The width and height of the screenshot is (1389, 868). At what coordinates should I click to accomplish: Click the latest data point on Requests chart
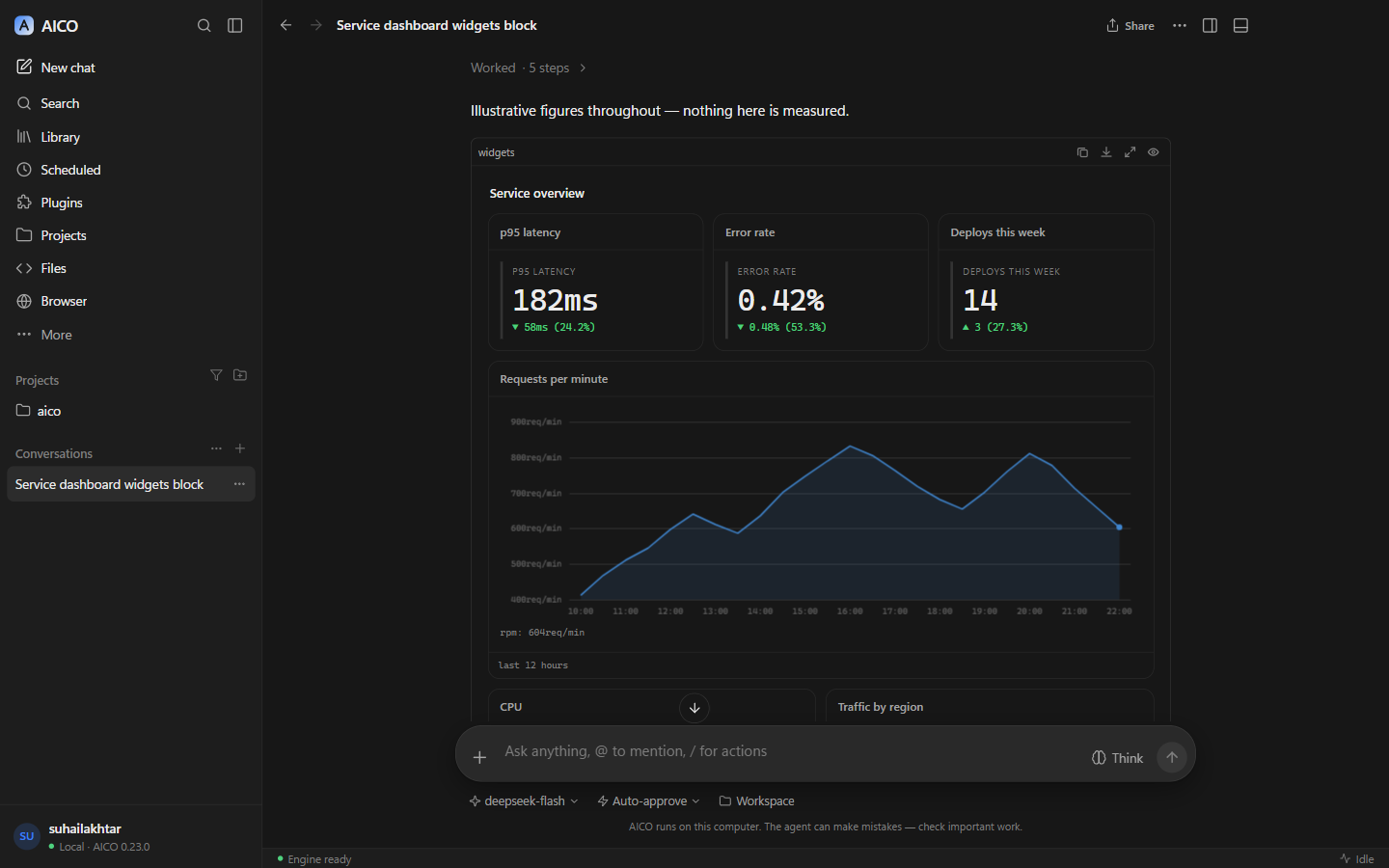(1119, 528)
